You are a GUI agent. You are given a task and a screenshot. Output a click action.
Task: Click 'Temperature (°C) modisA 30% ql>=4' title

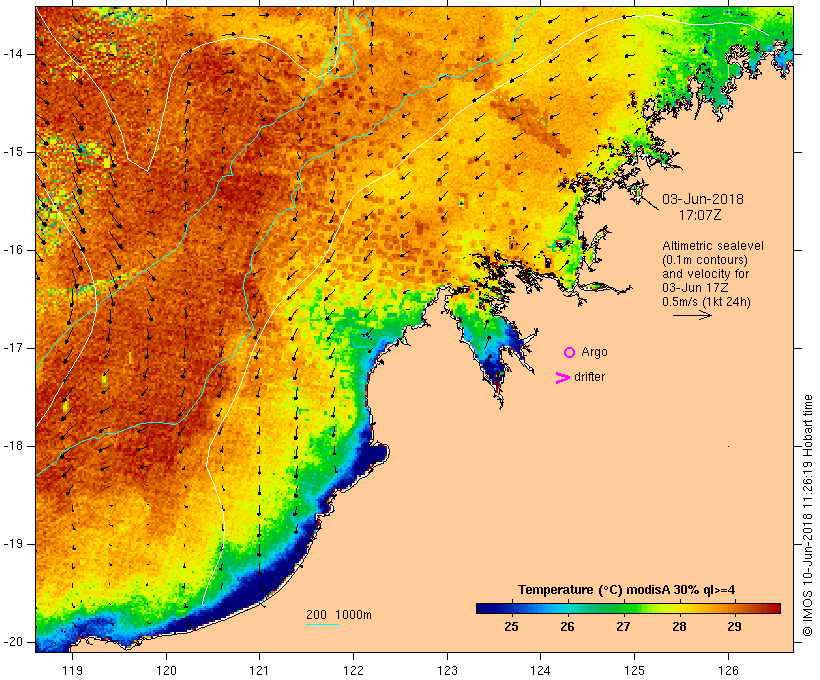pos(627,590)
